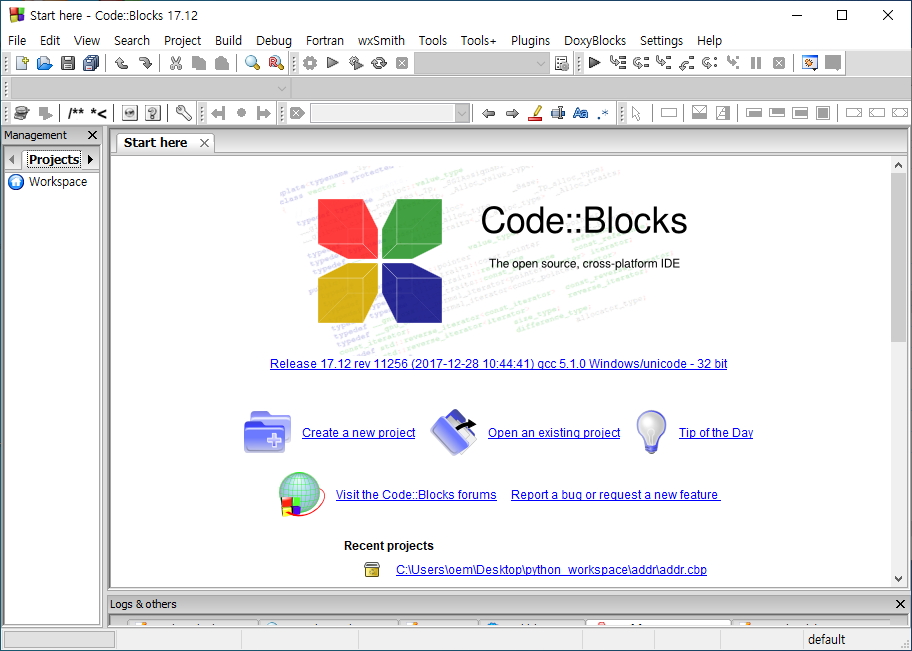The width and height of the screenshot is (912, 651).
Task: Show next tab in the Management panel
Action: [x=90, y=159]
